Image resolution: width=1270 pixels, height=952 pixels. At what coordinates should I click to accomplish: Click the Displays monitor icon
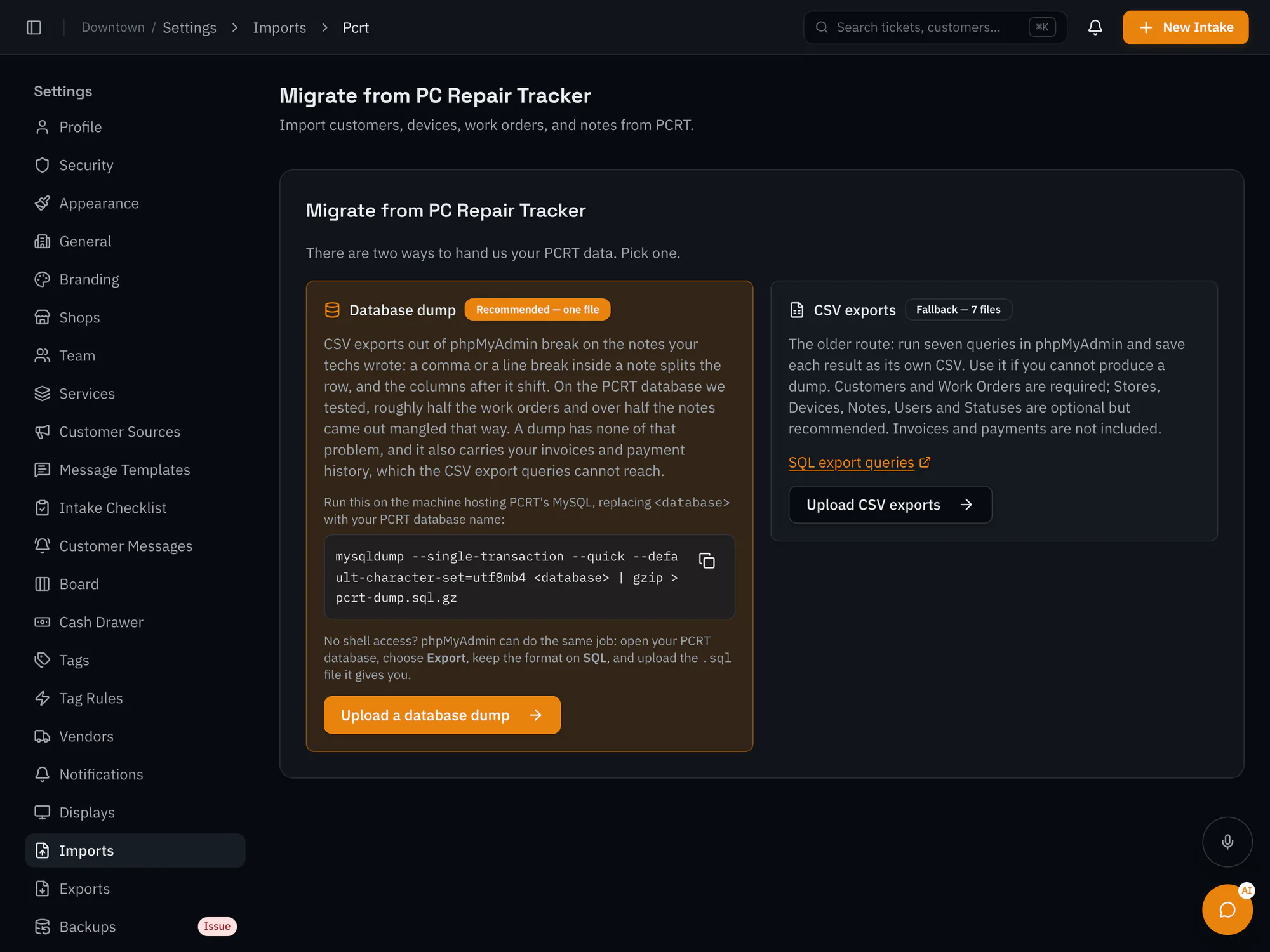(43, 812)
